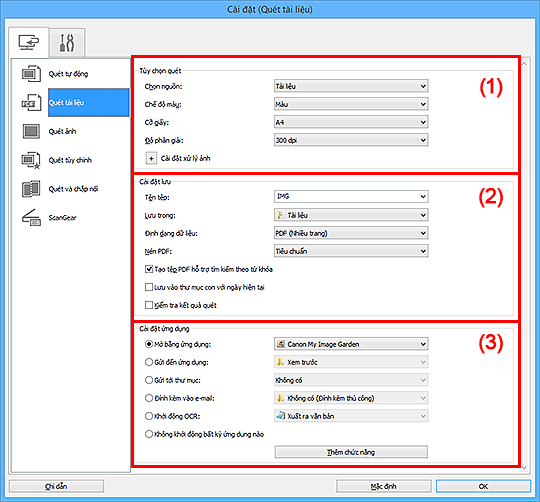540x502 pixels.
Task: Expand Cài đặt xử lý ảnh plus button
Action: point(151,158)
